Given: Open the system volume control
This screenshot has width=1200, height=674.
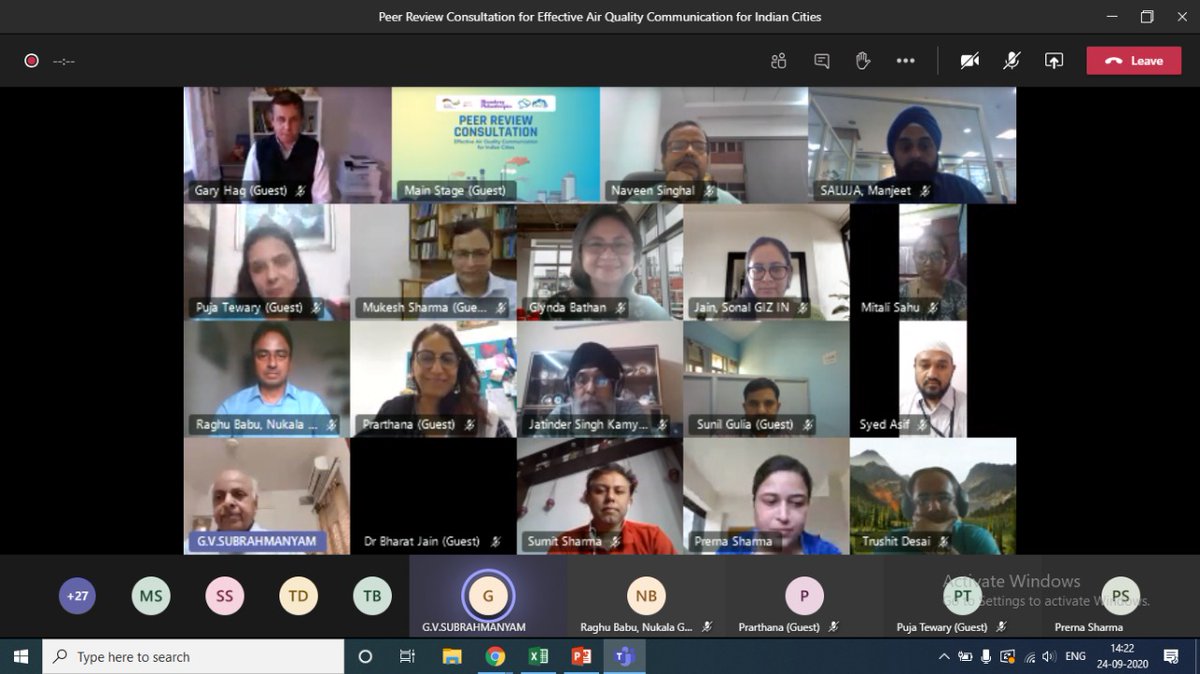Looking at the screenshot, I should point(1048,657).
